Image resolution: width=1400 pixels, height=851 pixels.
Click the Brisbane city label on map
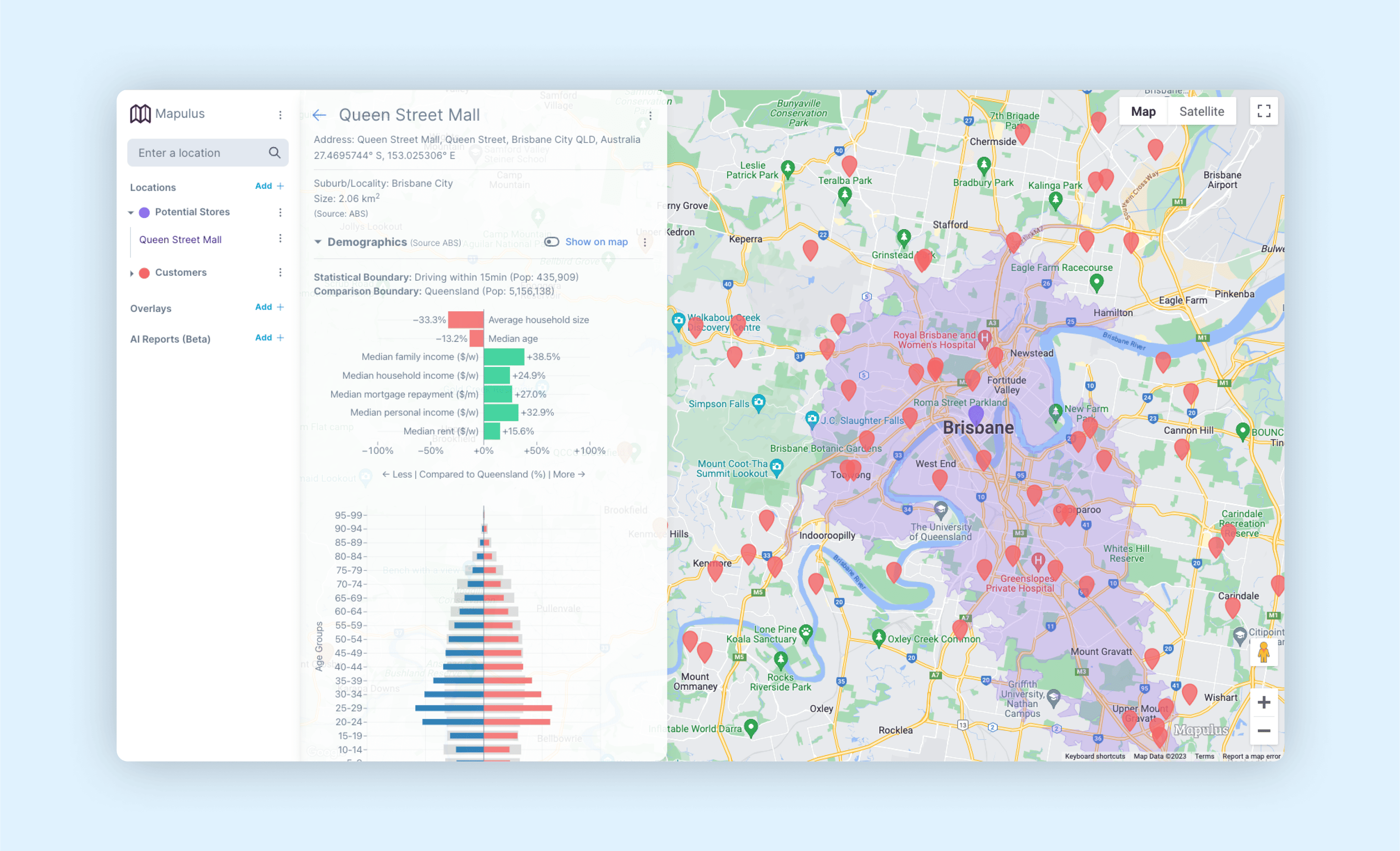[978, 428]
